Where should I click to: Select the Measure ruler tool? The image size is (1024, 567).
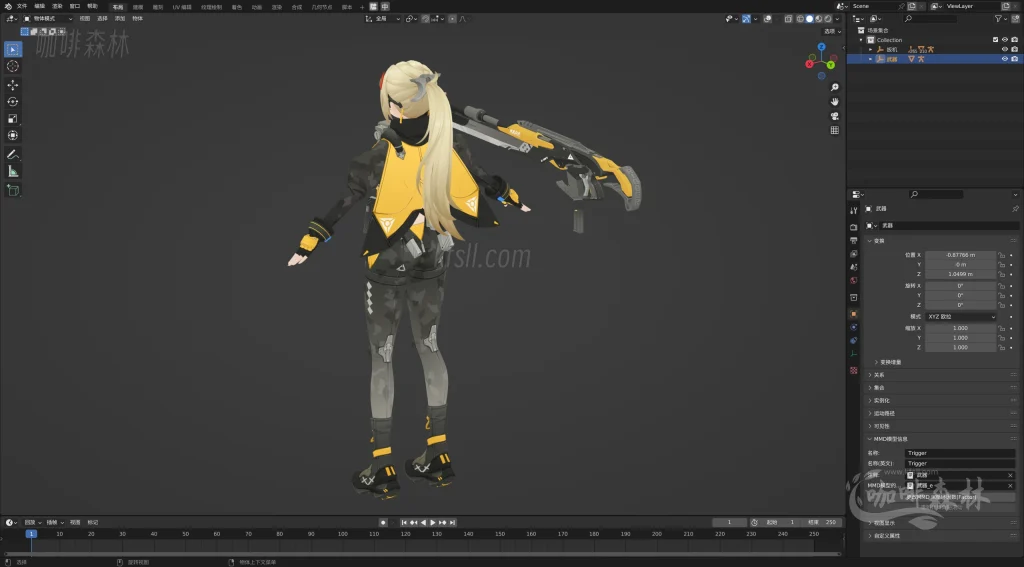coord(12,171)
